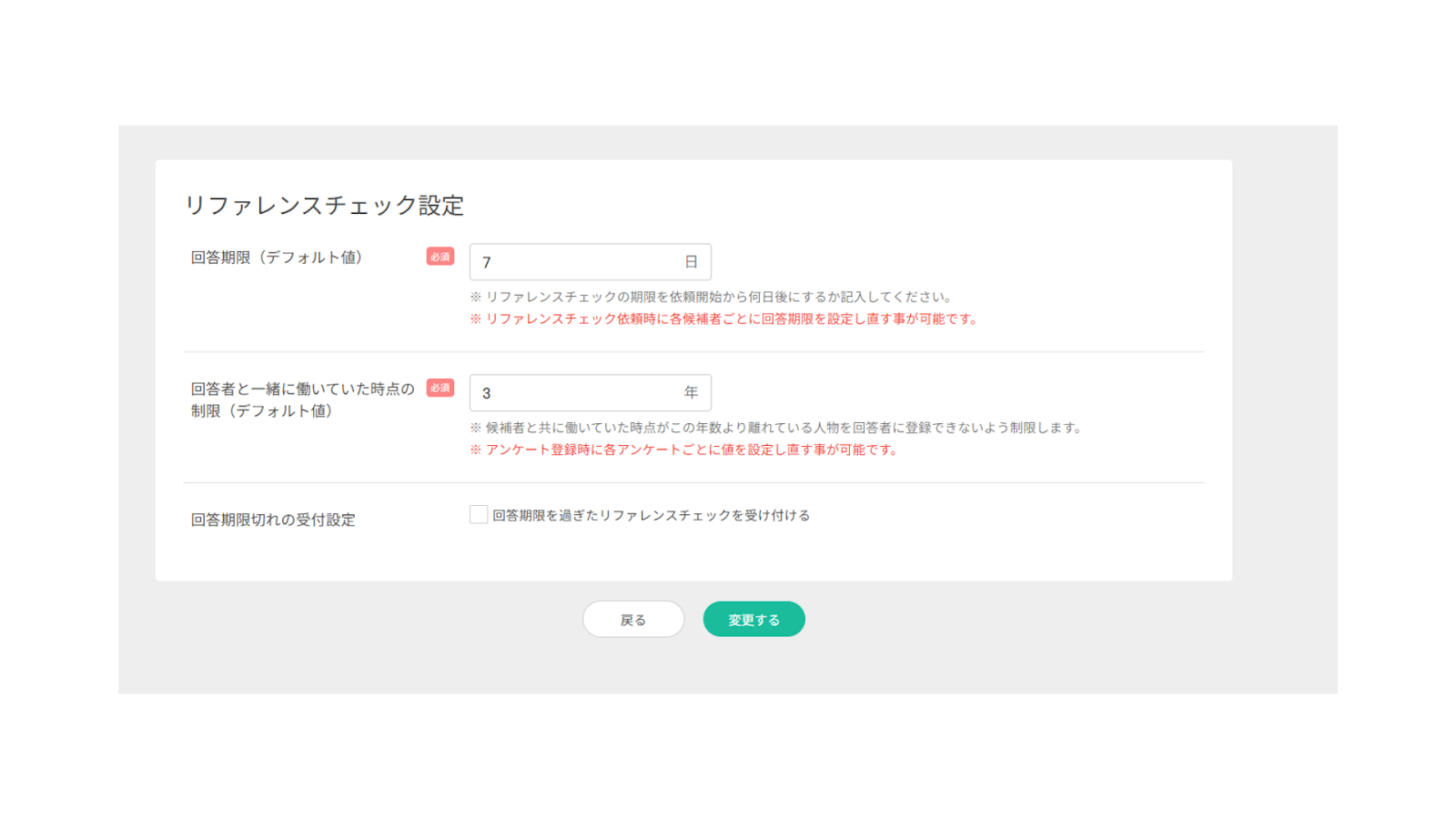Click red note about 各候補者ごとに回答期限
Viewport: 1456px width, 819px height.
[724, 319]
